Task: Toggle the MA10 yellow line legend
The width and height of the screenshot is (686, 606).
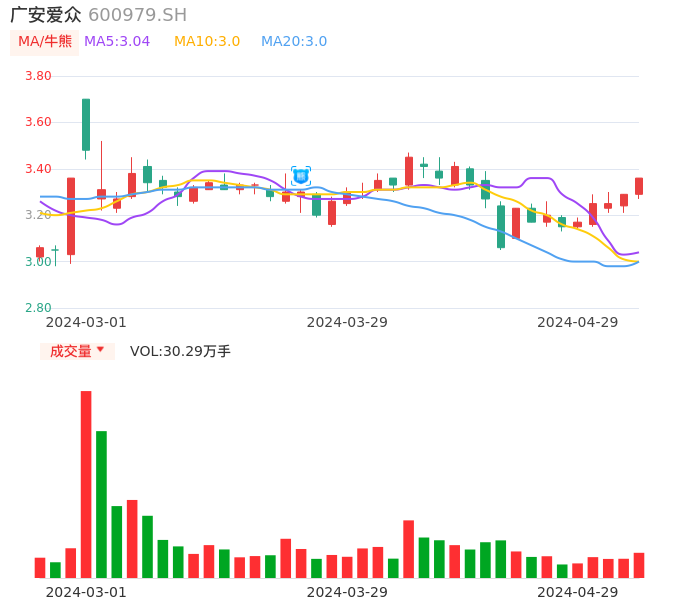Action: [x=207, y=42]
